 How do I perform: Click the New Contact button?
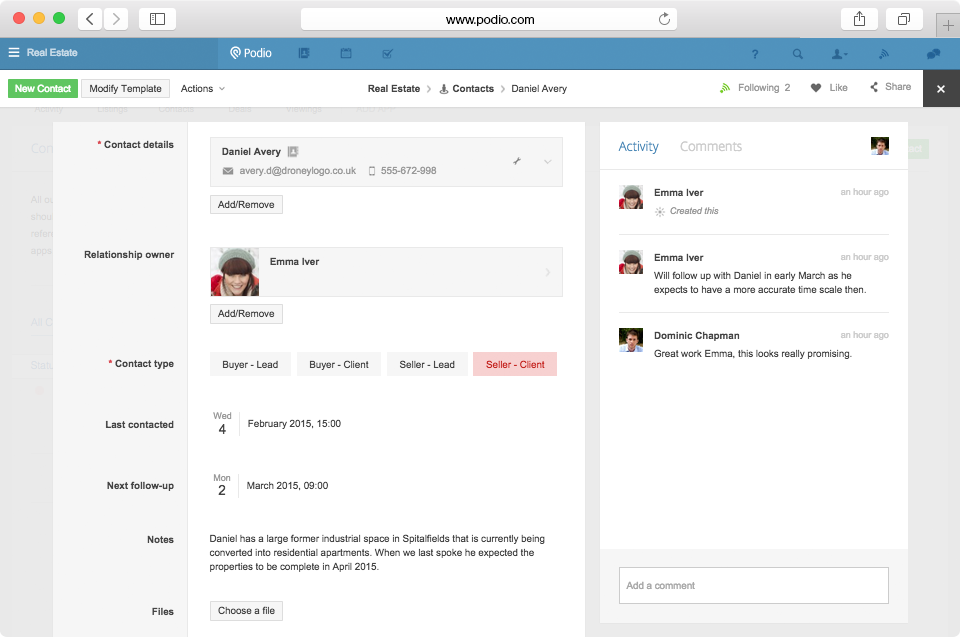(x=42, y=89)
